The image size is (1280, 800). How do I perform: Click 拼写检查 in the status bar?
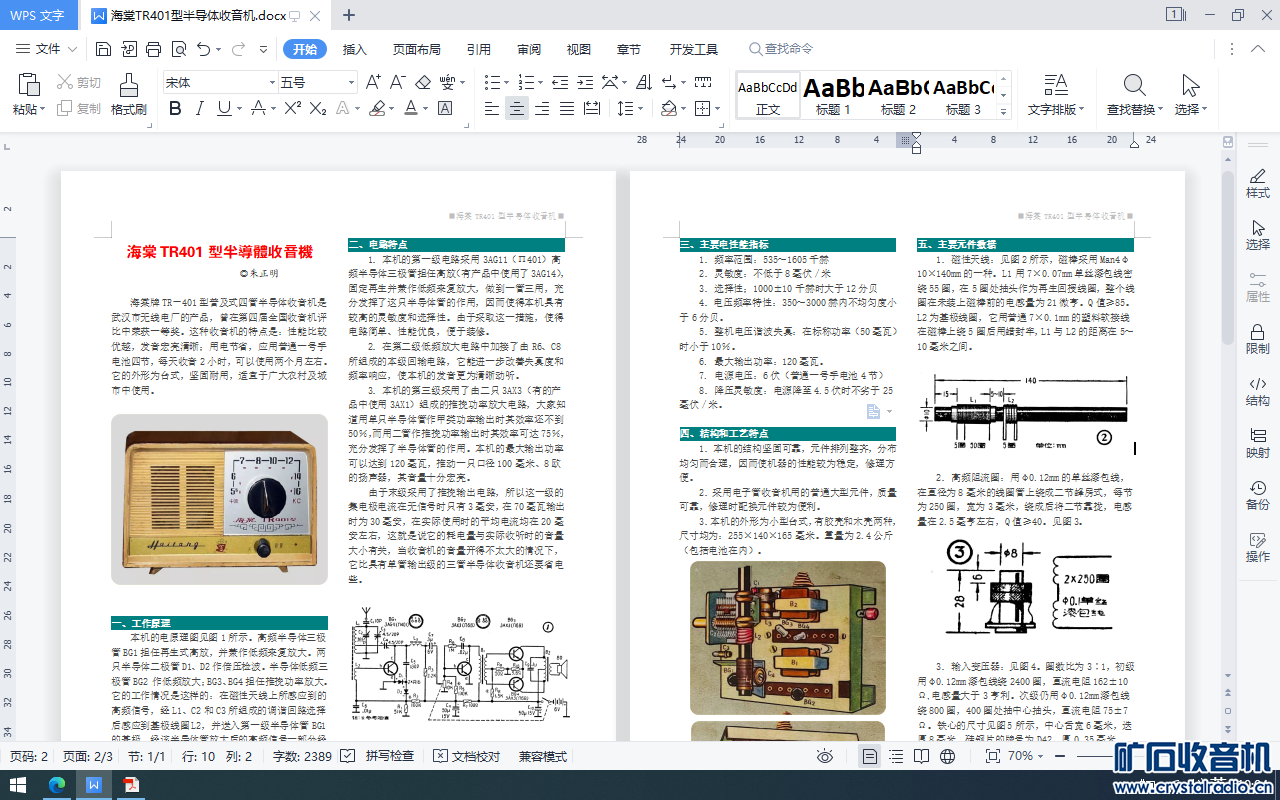[x=378, y=756]
